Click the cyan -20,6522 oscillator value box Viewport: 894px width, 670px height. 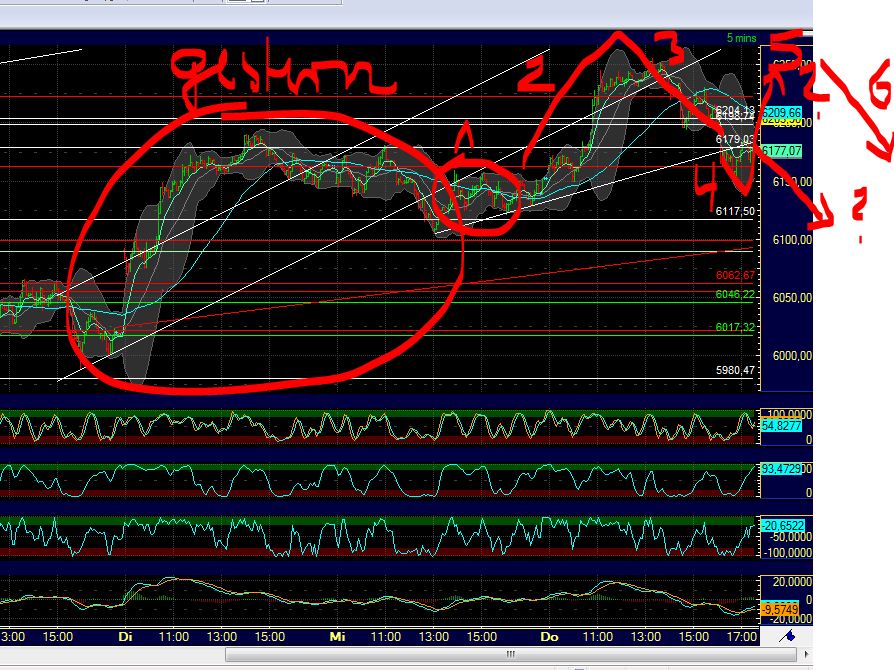(782, 526)
